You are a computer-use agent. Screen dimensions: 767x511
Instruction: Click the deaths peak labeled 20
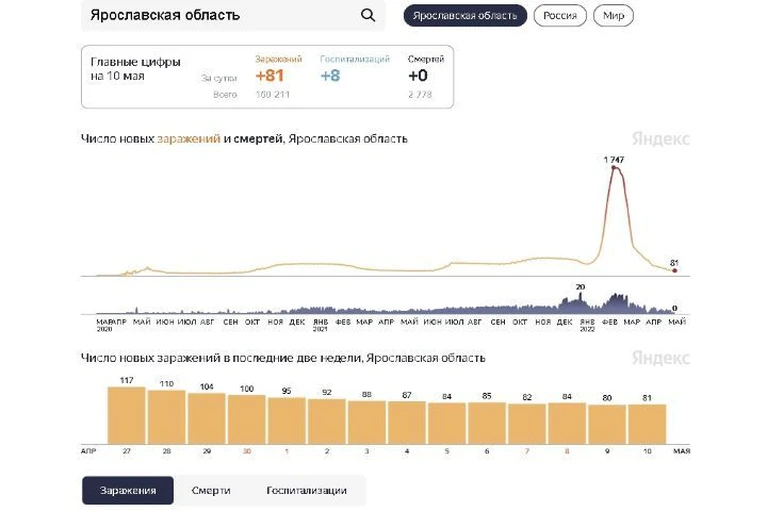(581, 294)
